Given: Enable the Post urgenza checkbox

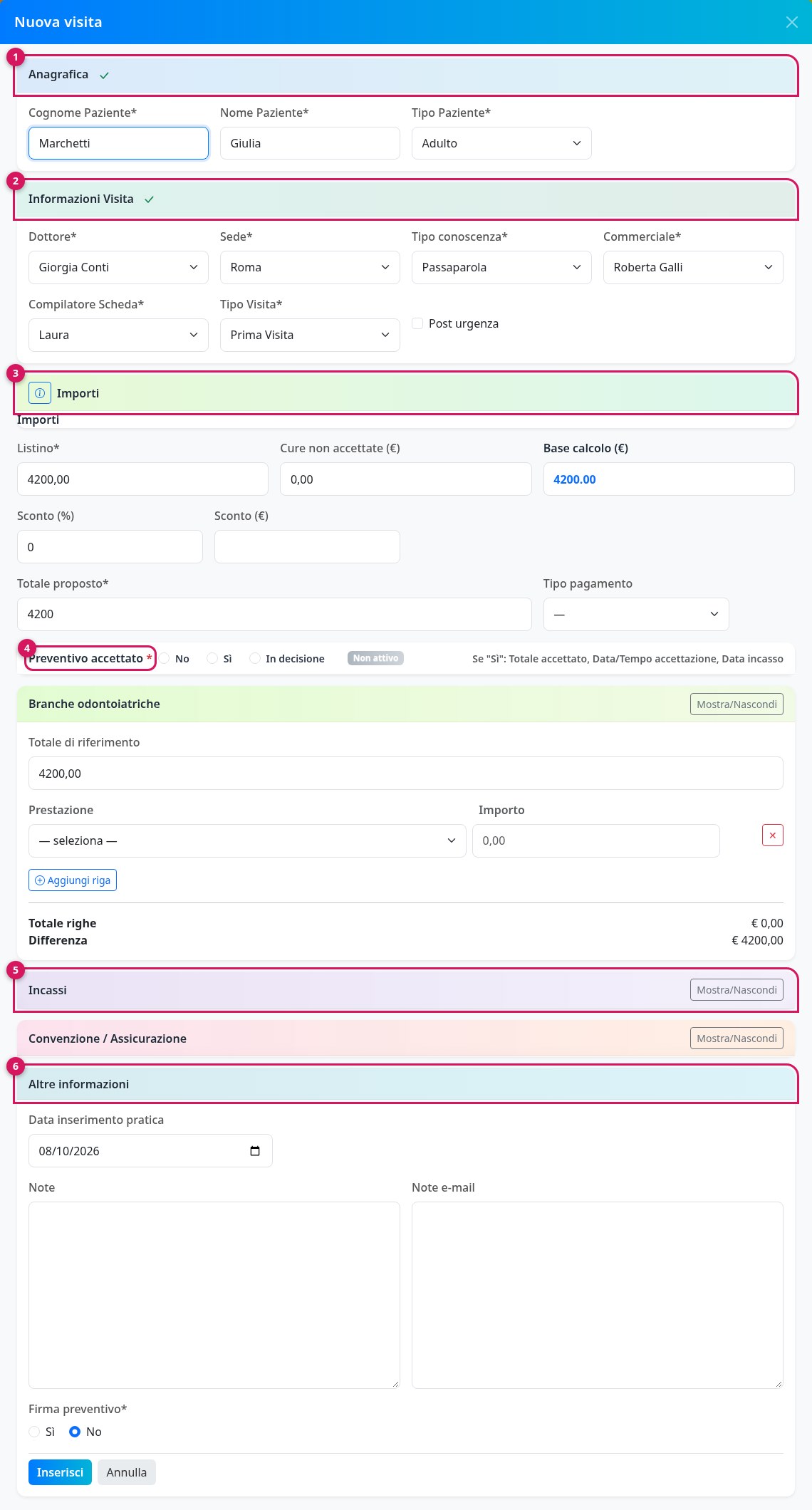Looking at the screenshot, I should click(417, 323).
